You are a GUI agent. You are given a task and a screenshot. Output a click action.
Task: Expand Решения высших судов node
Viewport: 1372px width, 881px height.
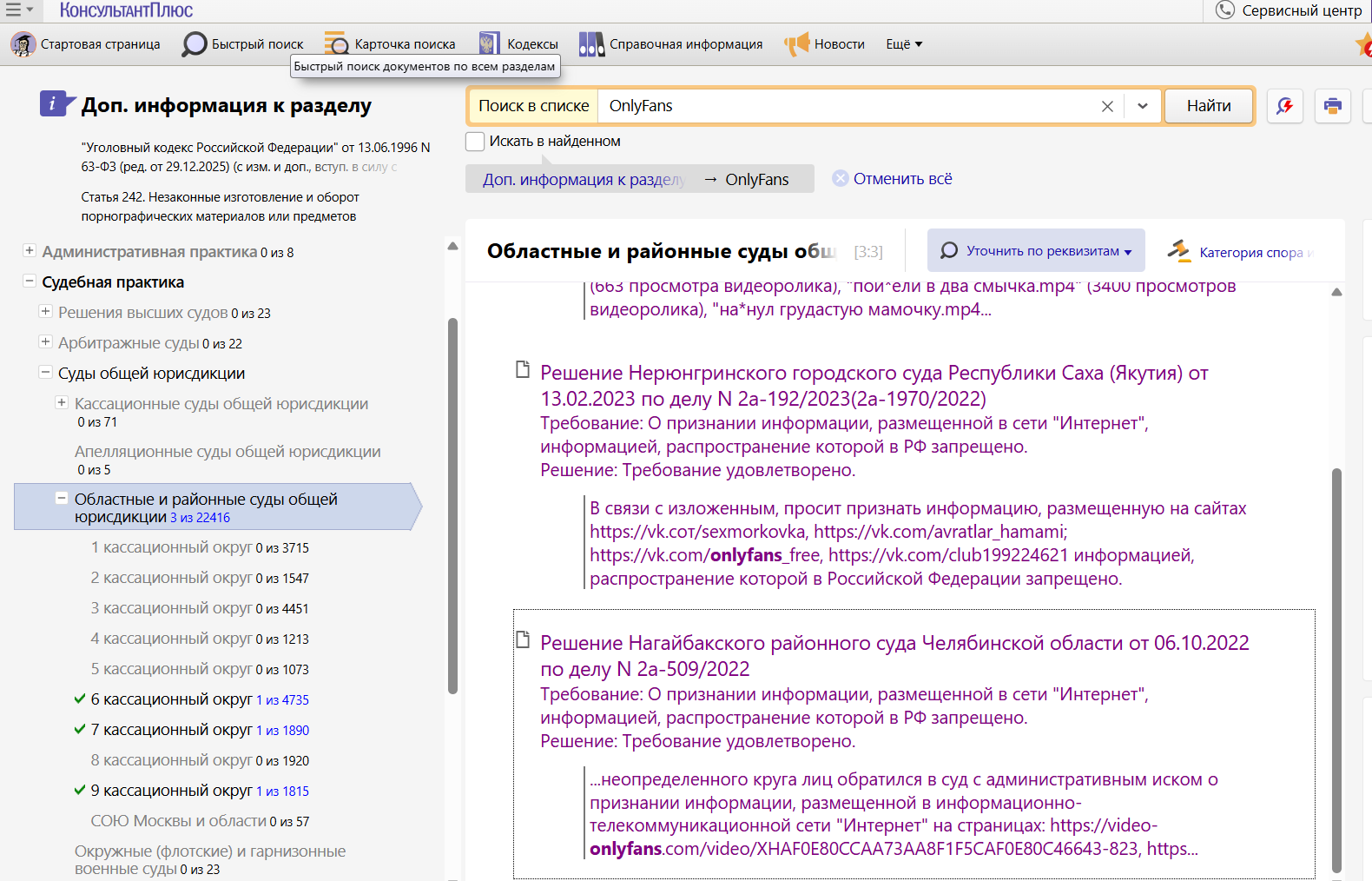[x=45, y=311]
